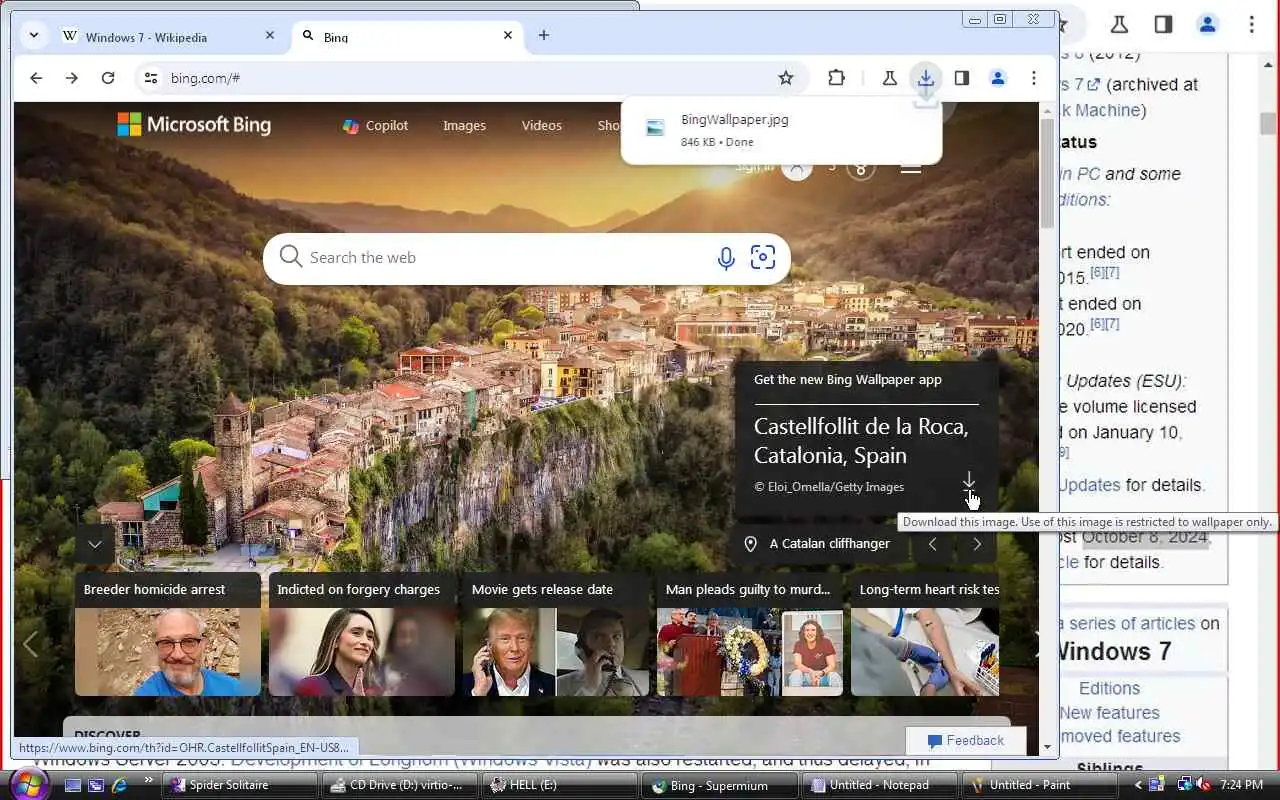Click New features link in Wikipedia sidebar

click(1109, 713)
